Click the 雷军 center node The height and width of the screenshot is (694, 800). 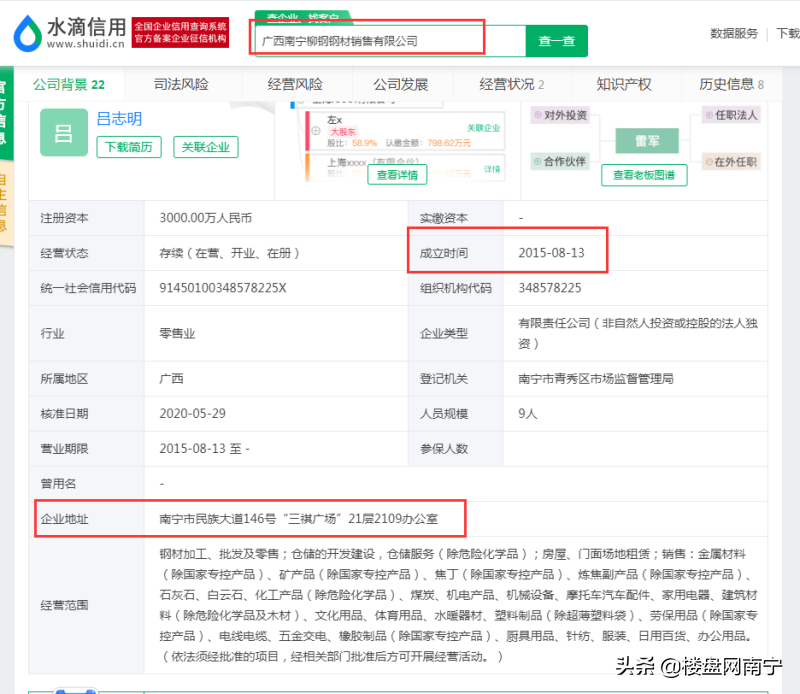647,141
